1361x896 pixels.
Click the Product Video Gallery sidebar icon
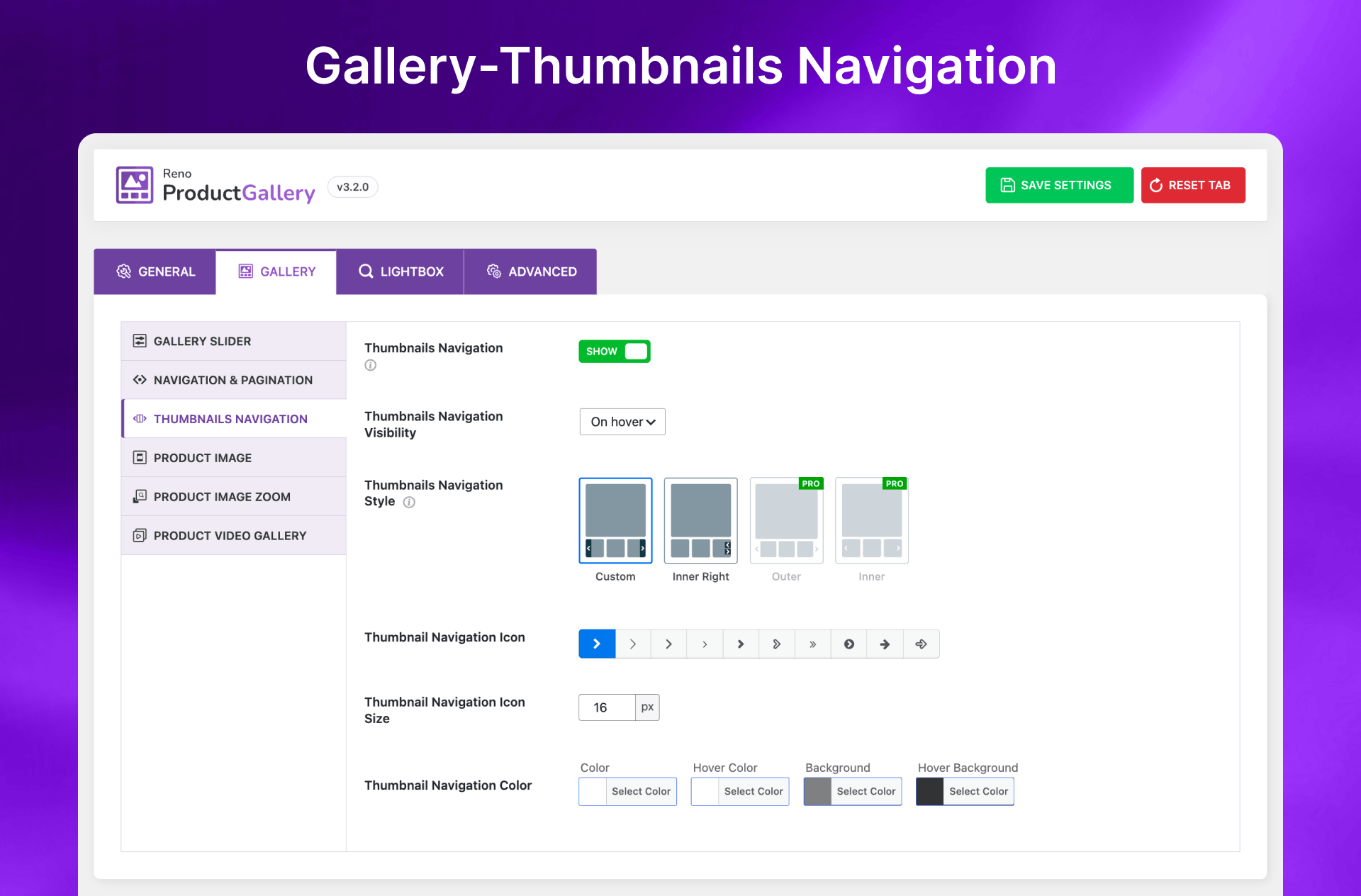140,536
